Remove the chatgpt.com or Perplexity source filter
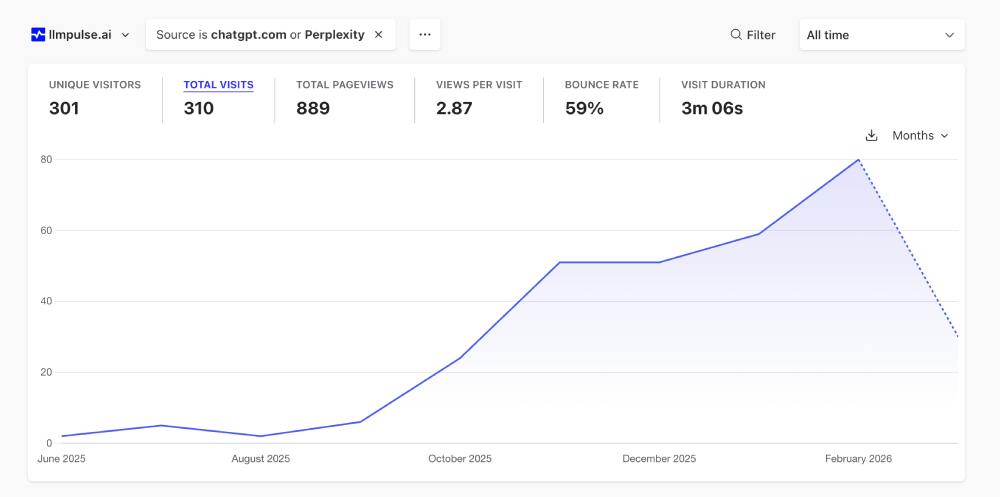The height and width of the screenshot is (497, 1000). (378, 35)
